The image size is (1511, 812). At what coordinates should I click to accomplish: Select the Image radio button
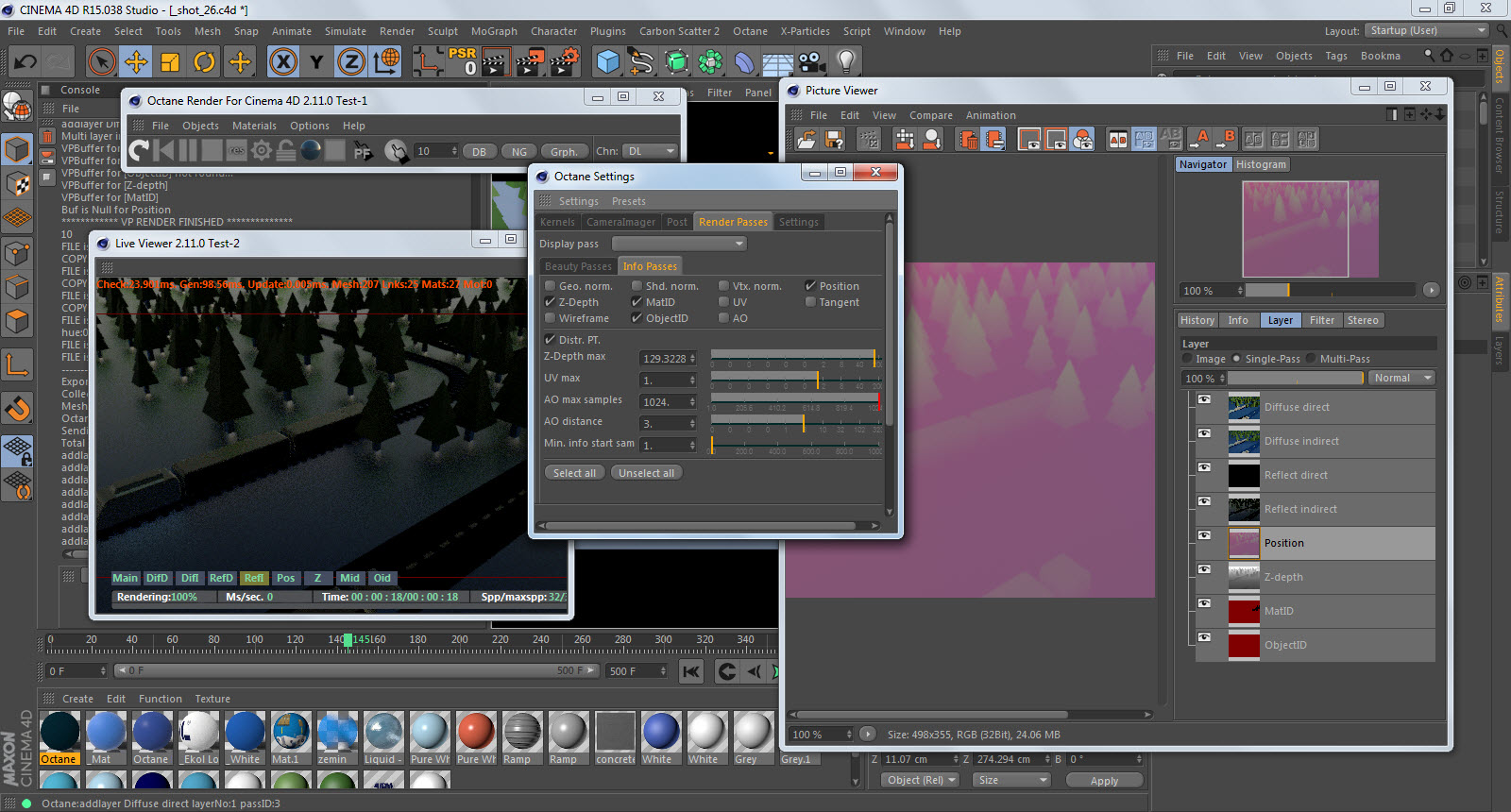[x=1188, y=359]
